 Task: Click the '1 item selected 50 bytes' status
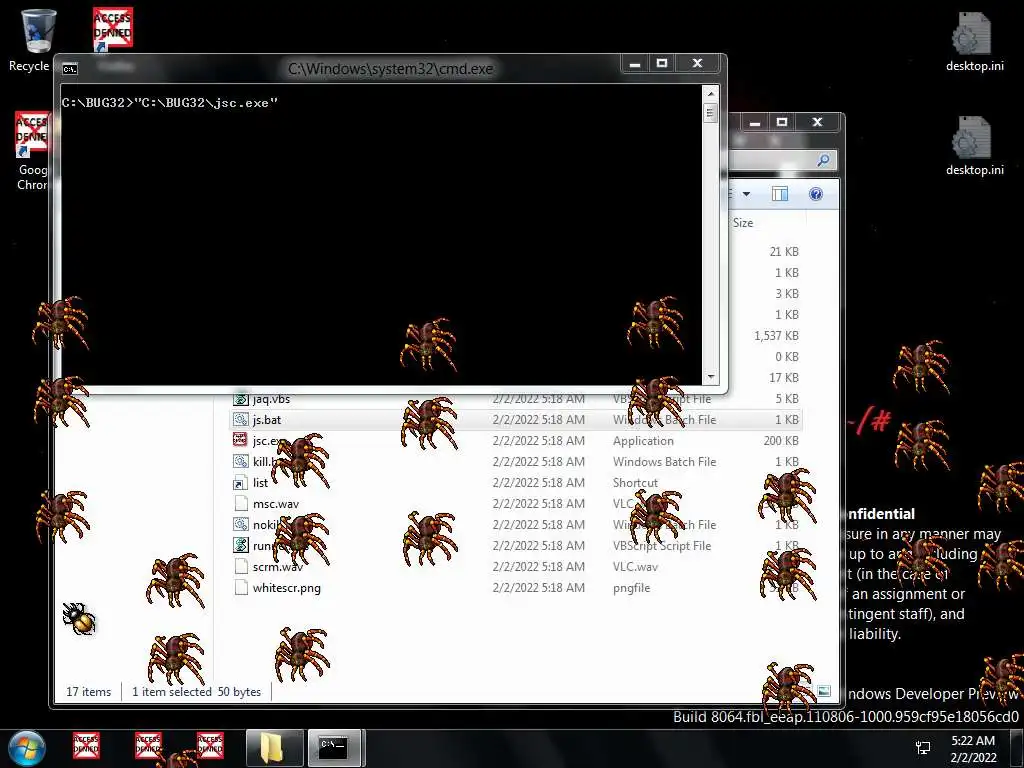coord(197,692)
